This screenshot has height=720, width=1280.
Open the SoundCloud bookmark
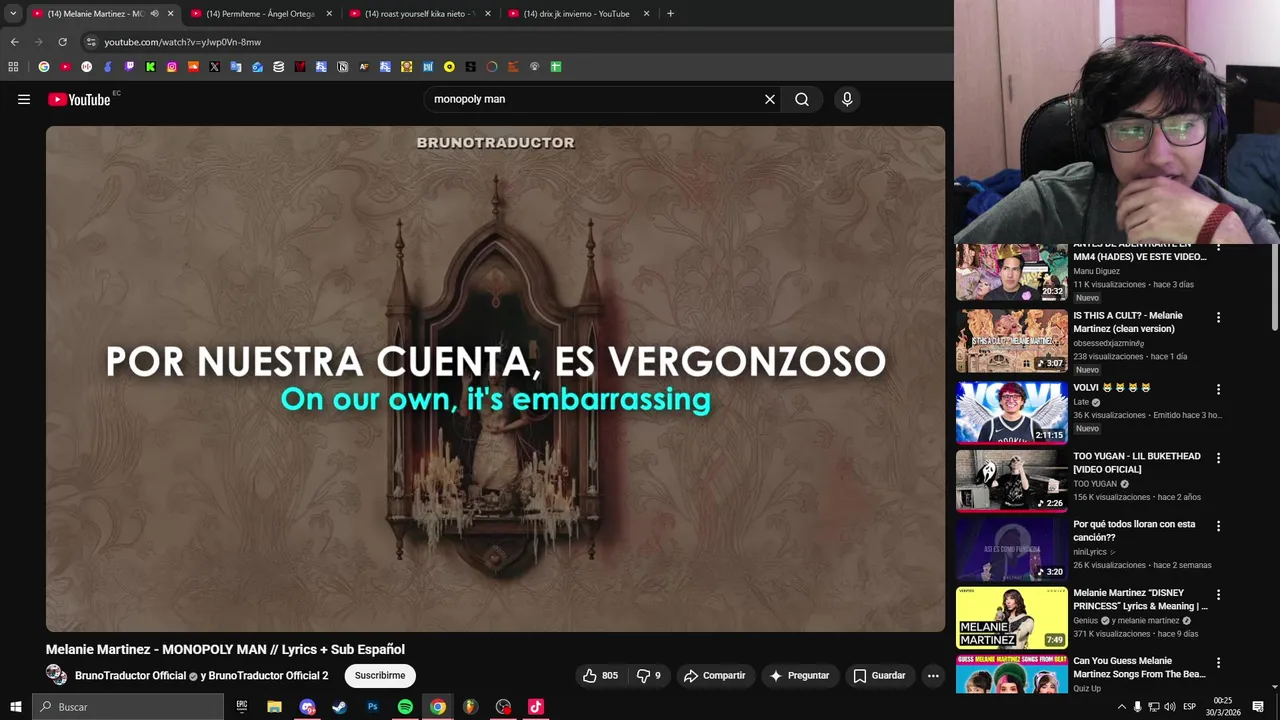click(x=193, y=67)
